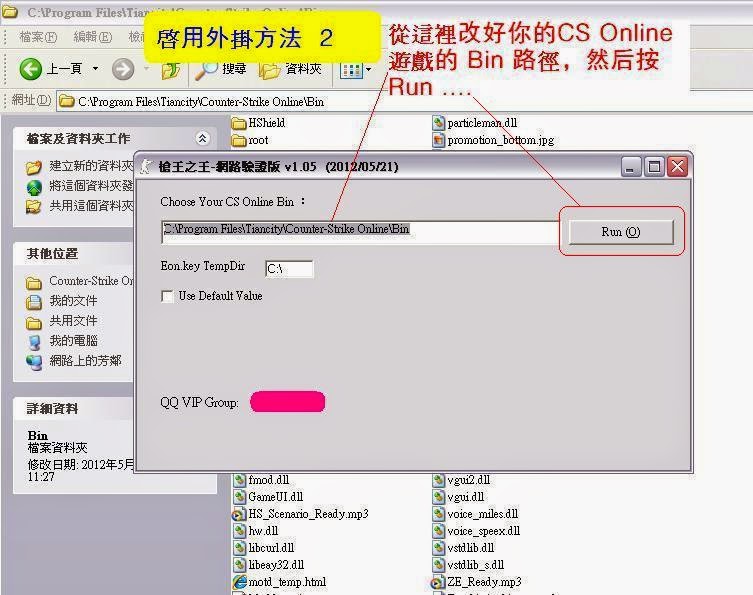The height and width of the screenshot is (595, 753).
Task: Select the HShield folder icon
Action: pos(239,123)
